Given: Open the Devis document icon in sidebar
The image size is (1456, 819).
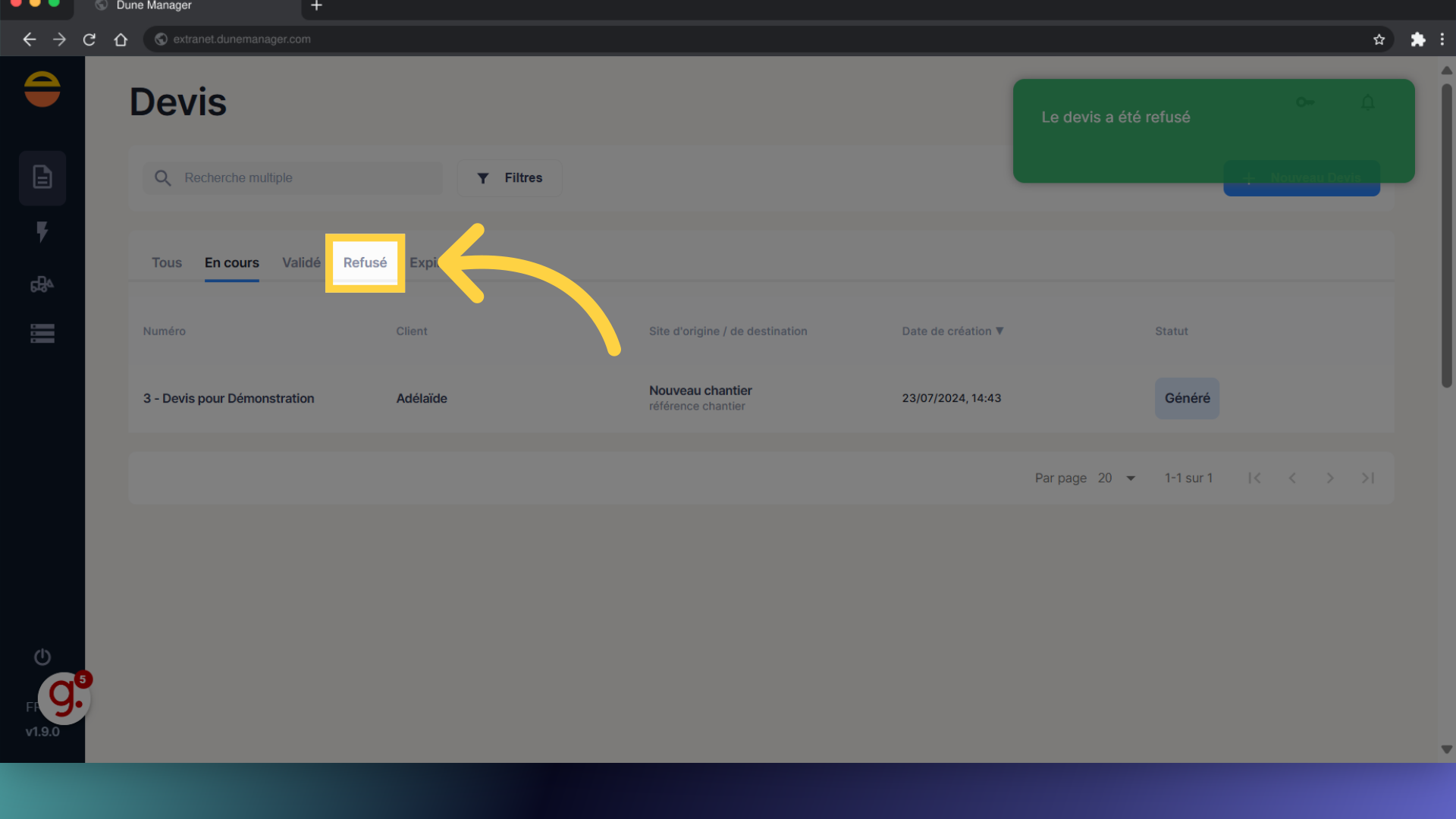Looking at the screenshot, I should (x=42, y=177).
